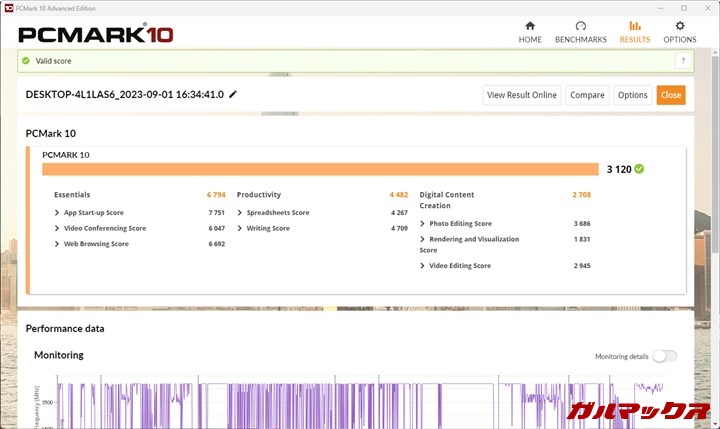Image resolution: width=720 pixels, height=429 pixels.
Task: Click the question mark help icon
Action: (x=683, y=61)
